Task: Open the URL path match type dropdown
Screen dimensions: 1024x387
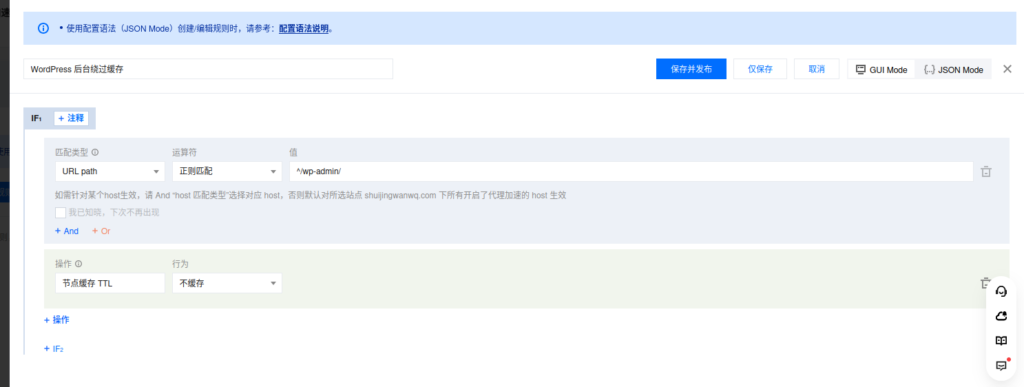Action: point(110,171)
